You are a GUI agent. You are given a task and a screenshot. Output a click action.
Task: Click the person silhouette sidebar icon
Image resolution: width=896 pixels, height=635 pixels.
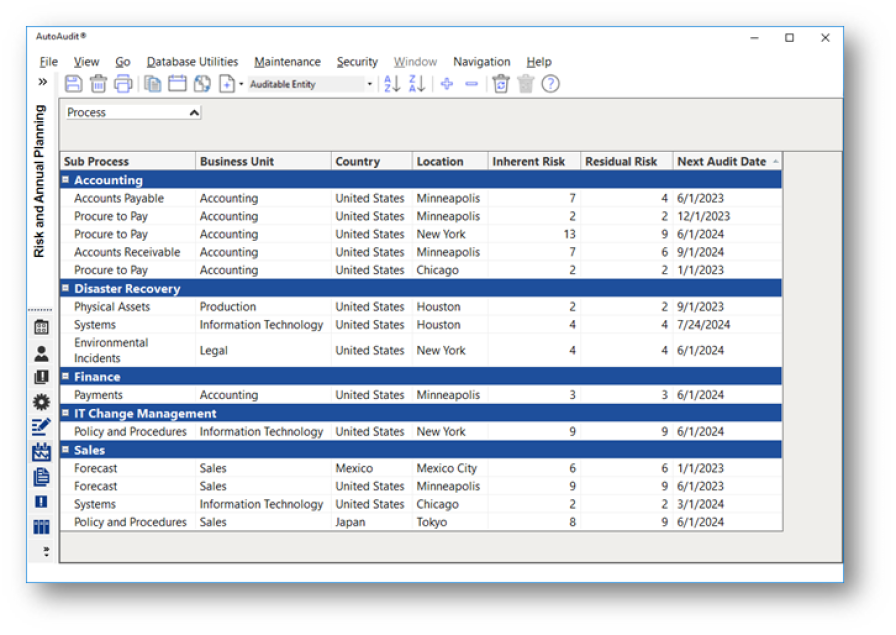tap(41, 353)
